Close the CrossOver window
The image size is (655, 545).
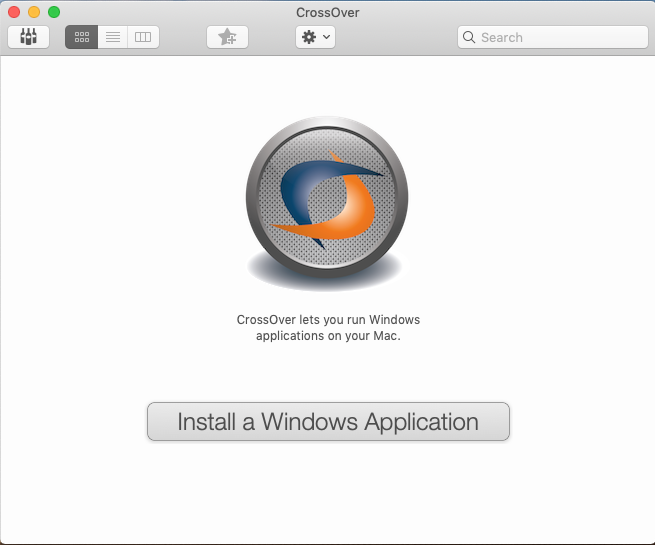coord(14,12)
